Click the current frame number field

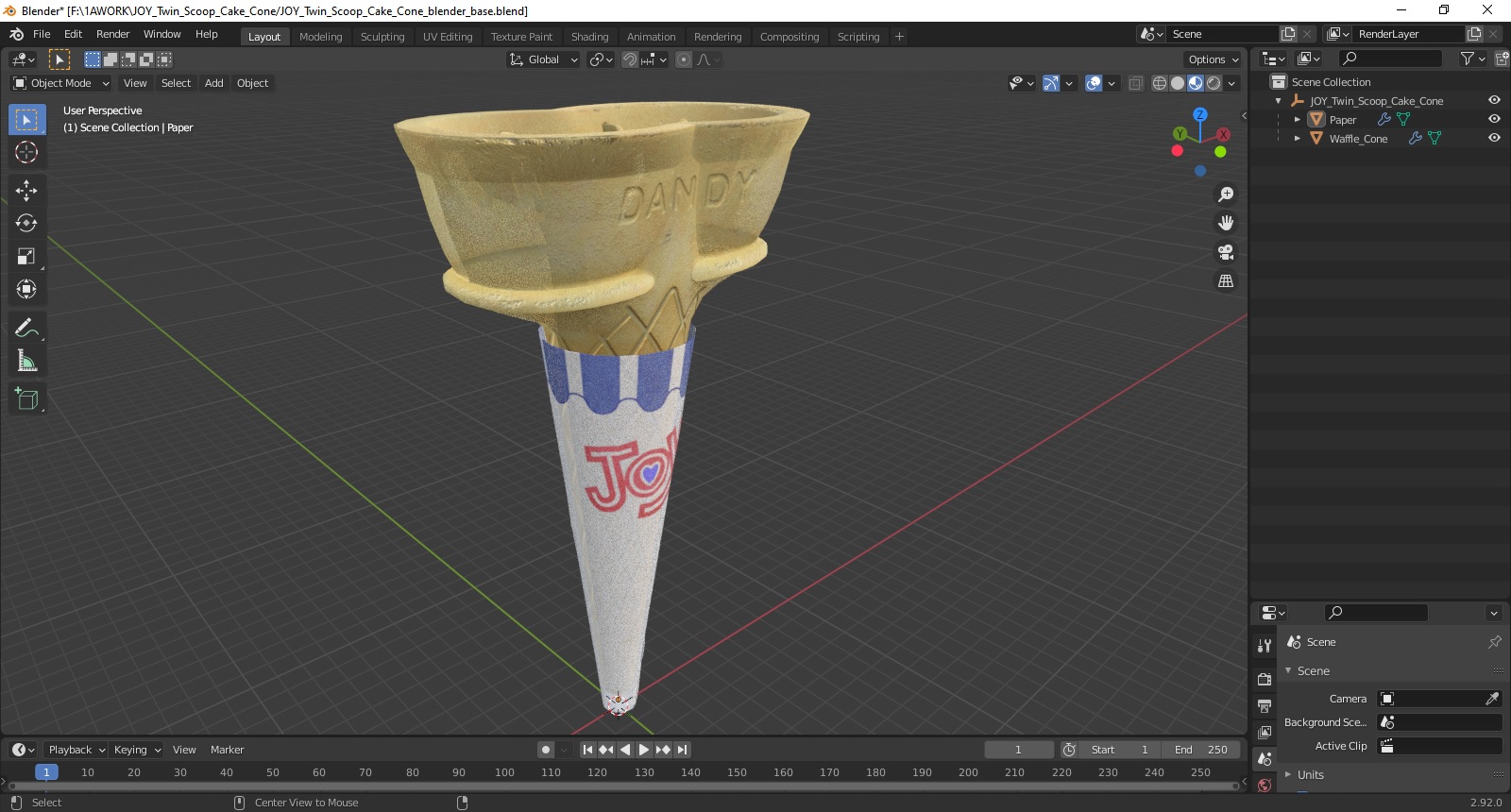point(1018,750)
